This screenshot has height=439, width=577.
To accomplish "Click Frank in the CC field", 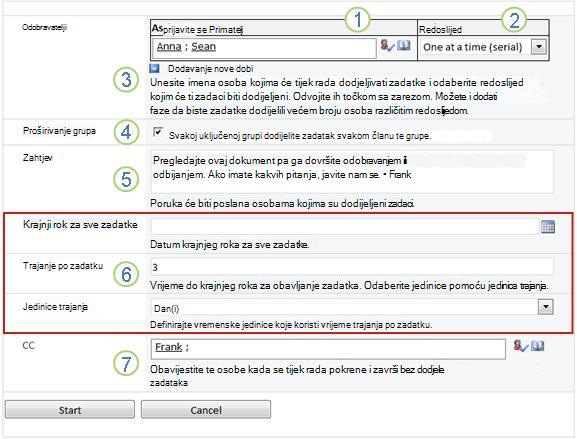I will coord(169,347).
